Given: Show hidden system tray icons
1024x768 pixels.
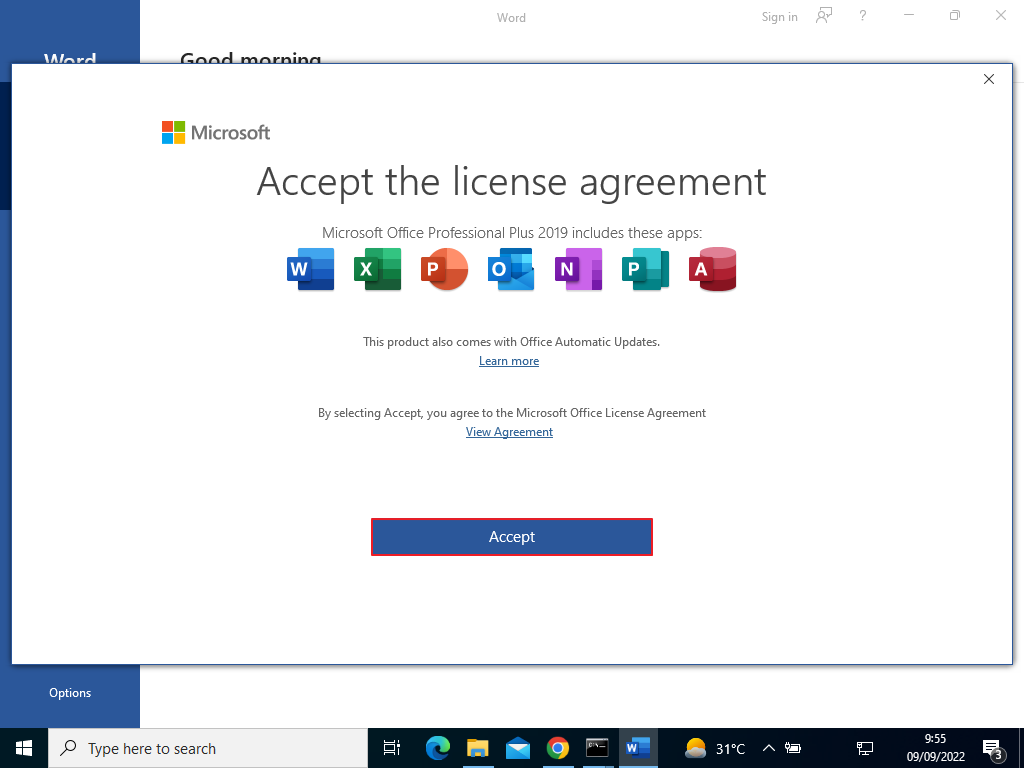Looking at the screenshot, I should pos(769,748).
